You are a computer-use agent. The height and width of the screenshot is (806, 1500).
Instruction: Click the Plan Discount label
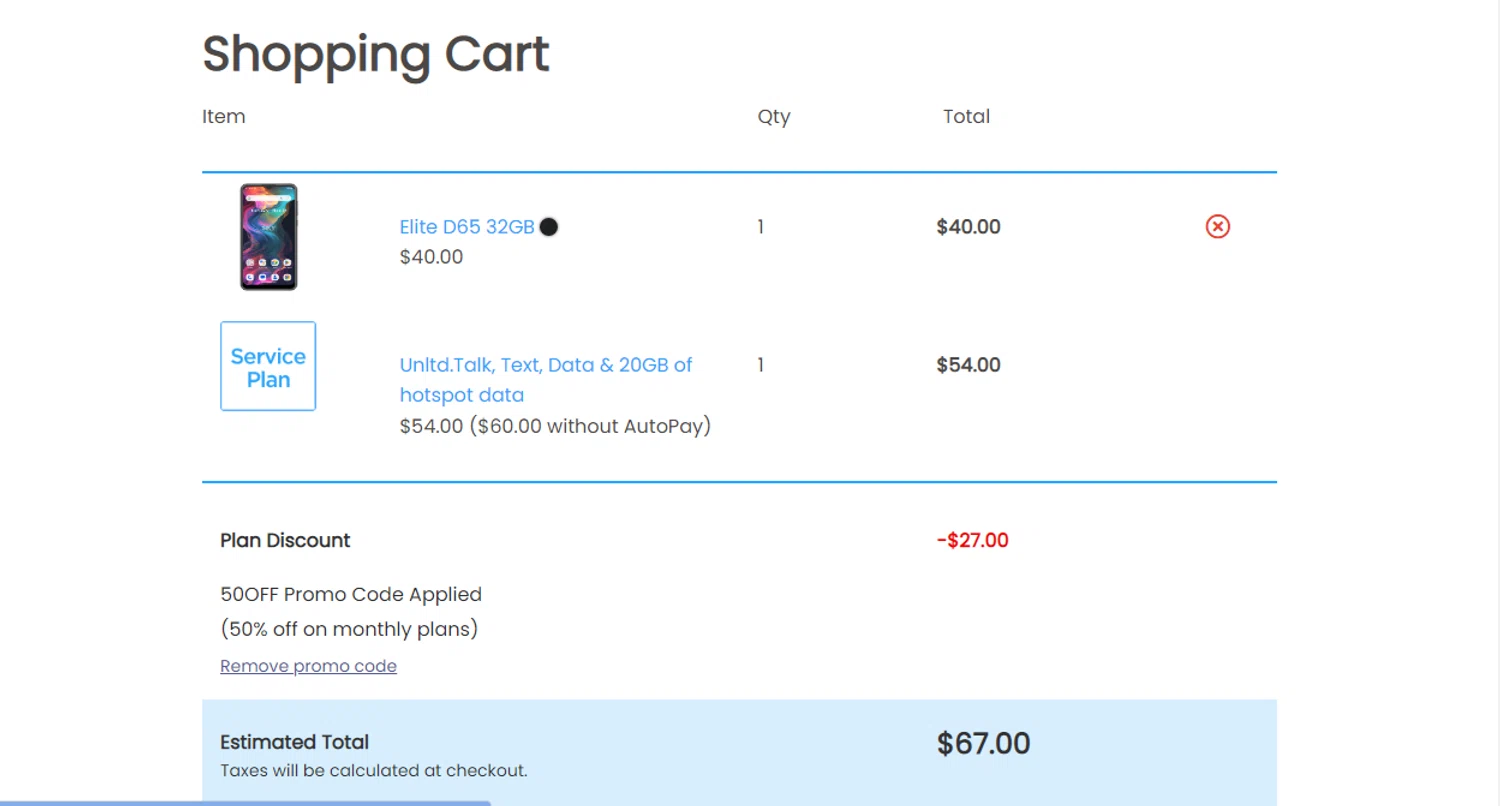(285, 541)
